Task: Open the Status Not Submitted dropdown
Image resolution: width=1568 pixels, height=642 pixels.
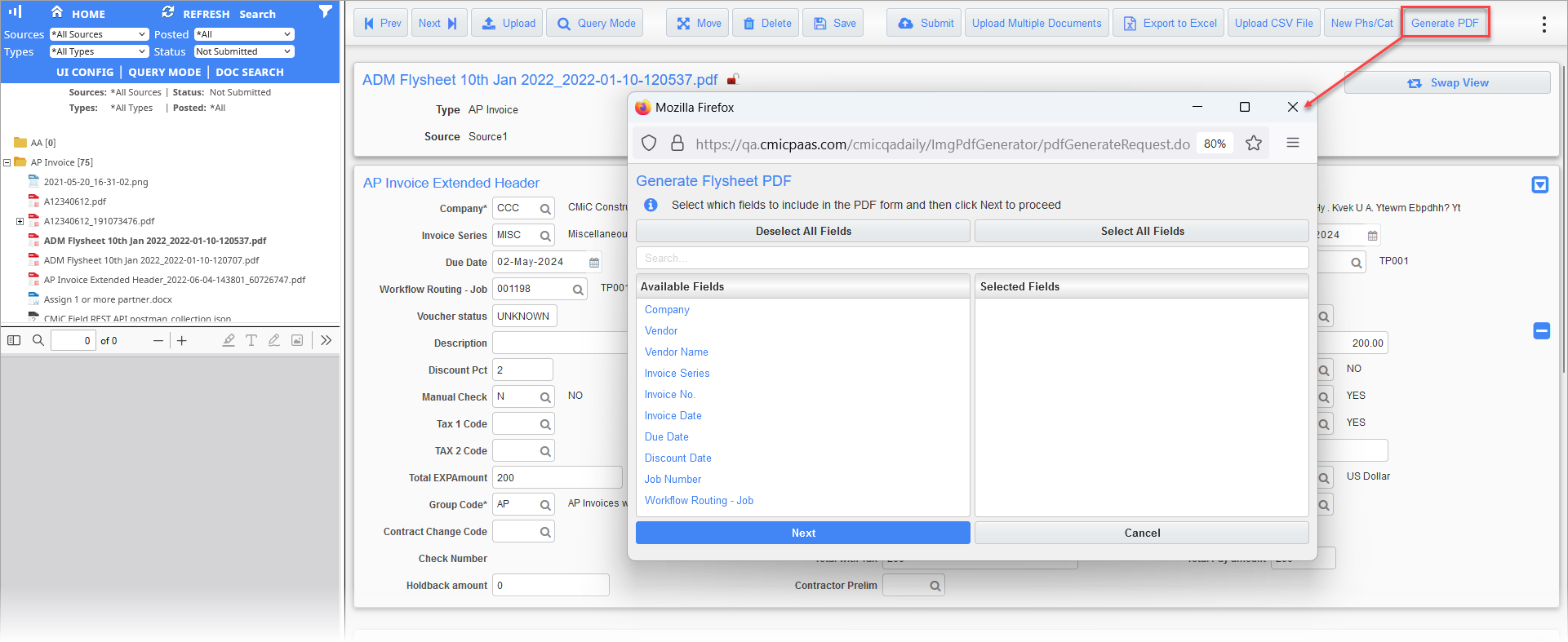Action: coord(244,51)
